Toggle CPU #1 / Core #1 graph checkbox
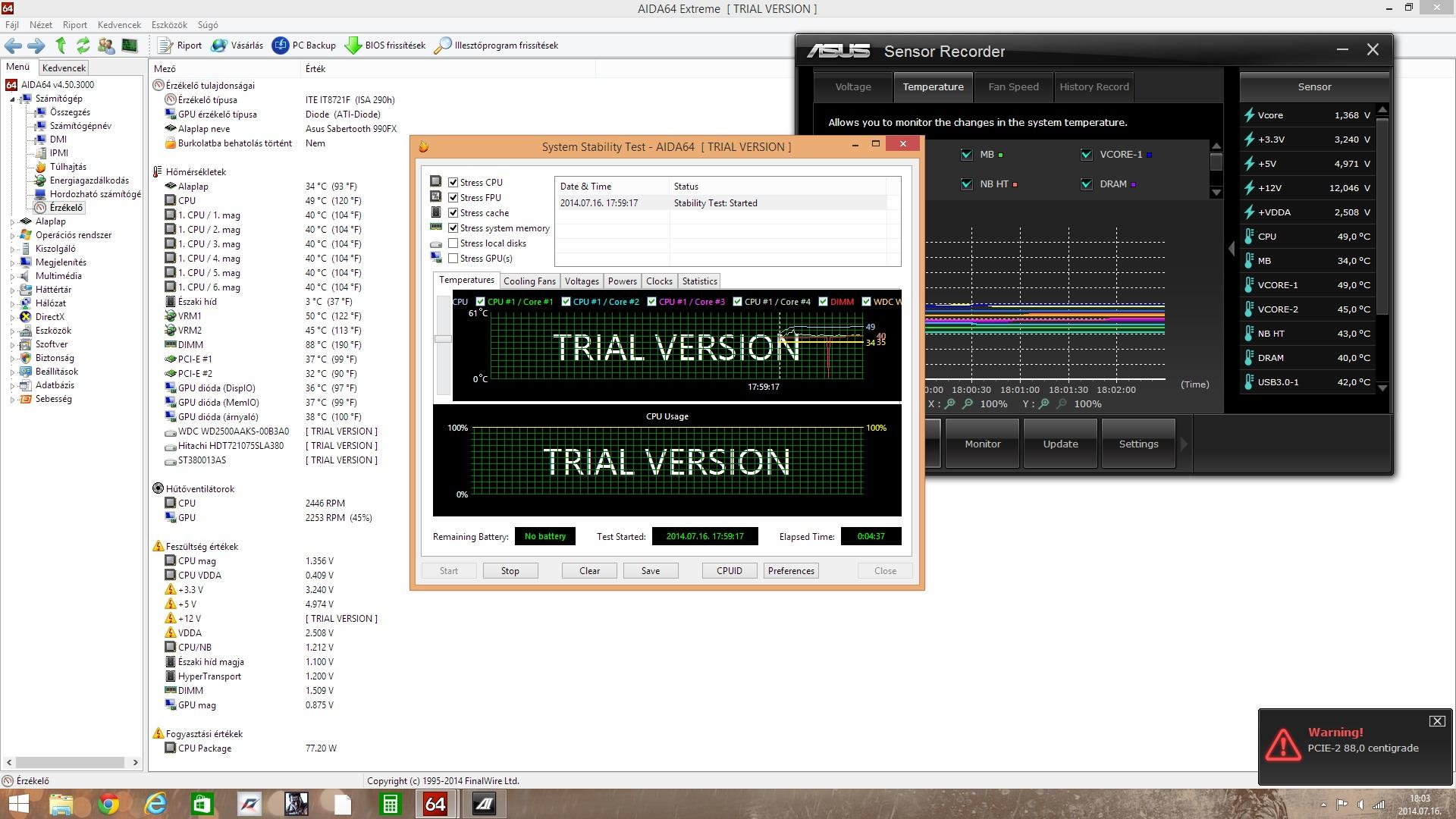The height and width of the screenshot is (819, 1456). pyautogui.click(x=480, y=302)
